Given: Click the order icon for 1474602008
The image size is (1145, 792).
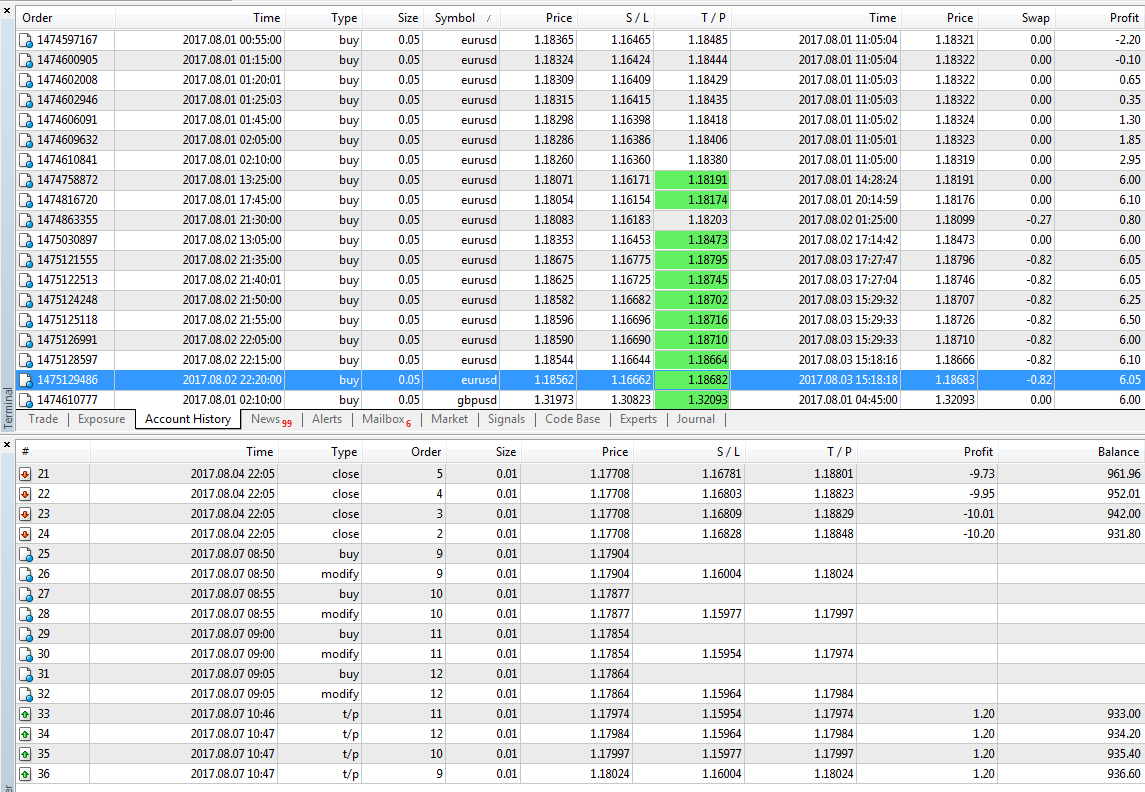Looking at the screenshot, I should [x=26, y=80].
